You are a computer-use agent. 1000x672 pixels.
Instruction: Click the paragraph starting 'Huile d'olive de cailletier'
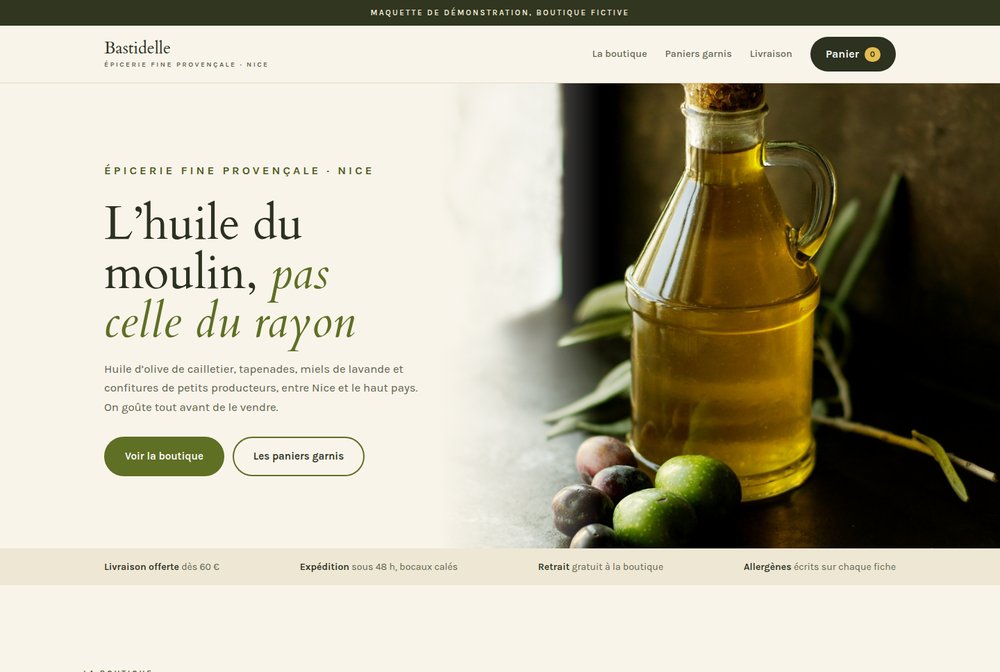(261, 388)
